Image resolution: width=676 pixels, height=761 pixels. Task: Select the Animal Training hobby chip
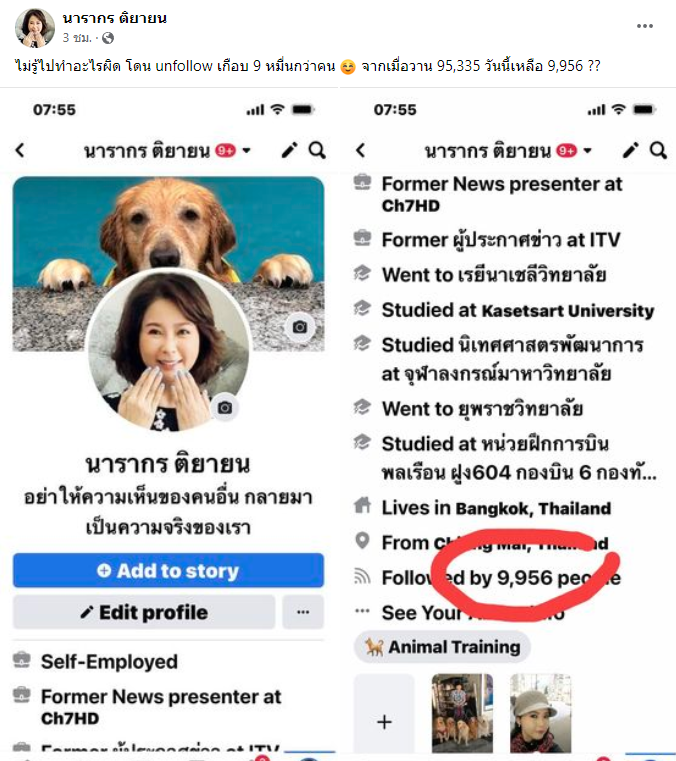[x=442, y=647]
